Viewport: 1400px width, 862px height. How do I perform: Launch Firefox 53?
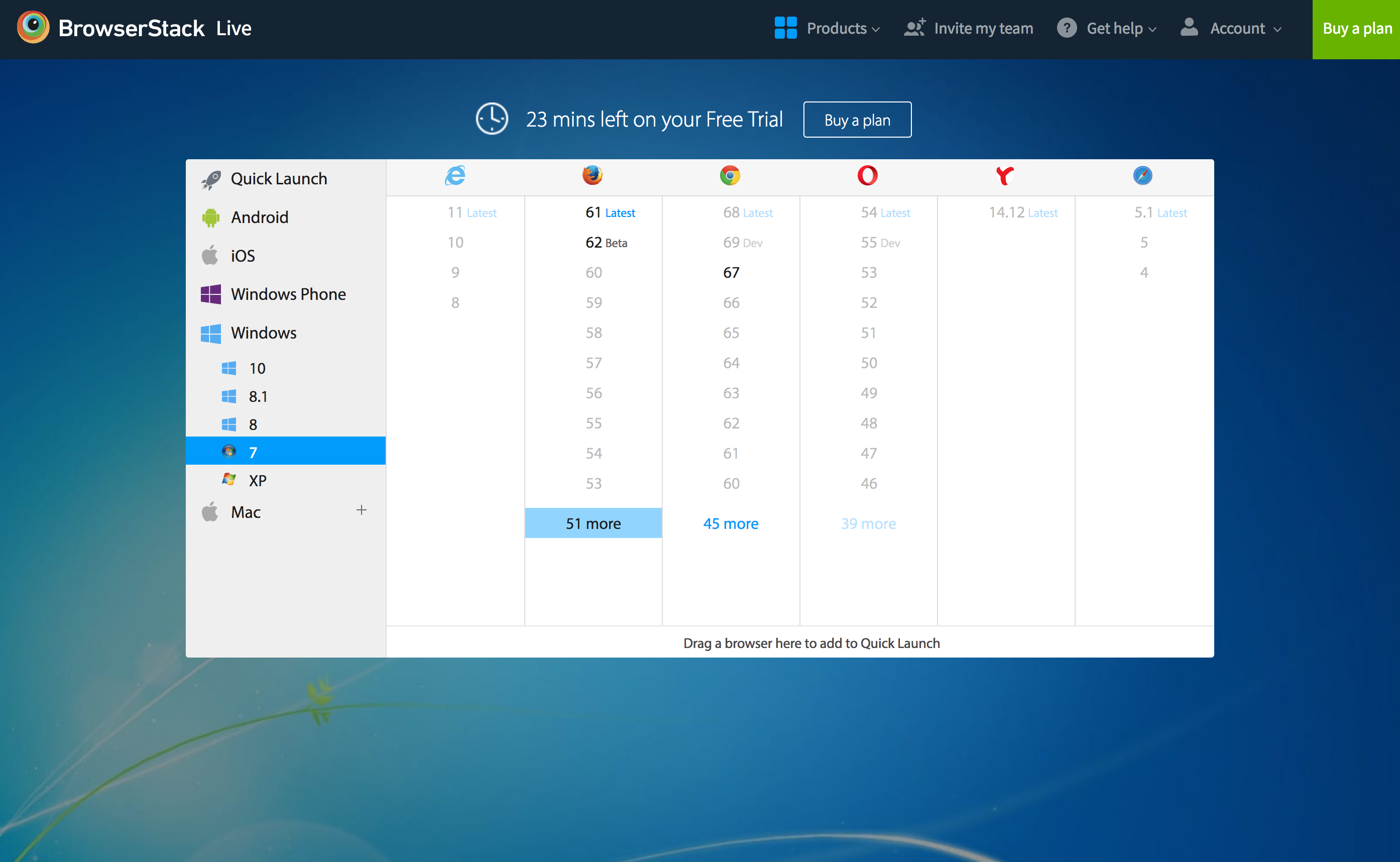click(x=593, y=483)
